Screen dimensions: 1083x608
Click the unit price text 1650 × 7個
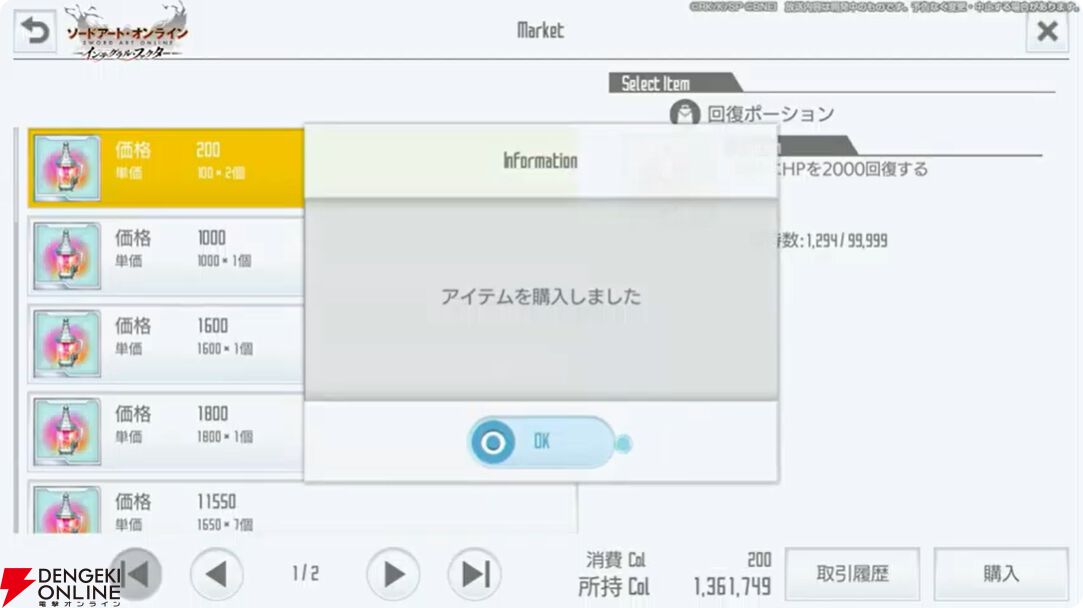coord(224,524)
